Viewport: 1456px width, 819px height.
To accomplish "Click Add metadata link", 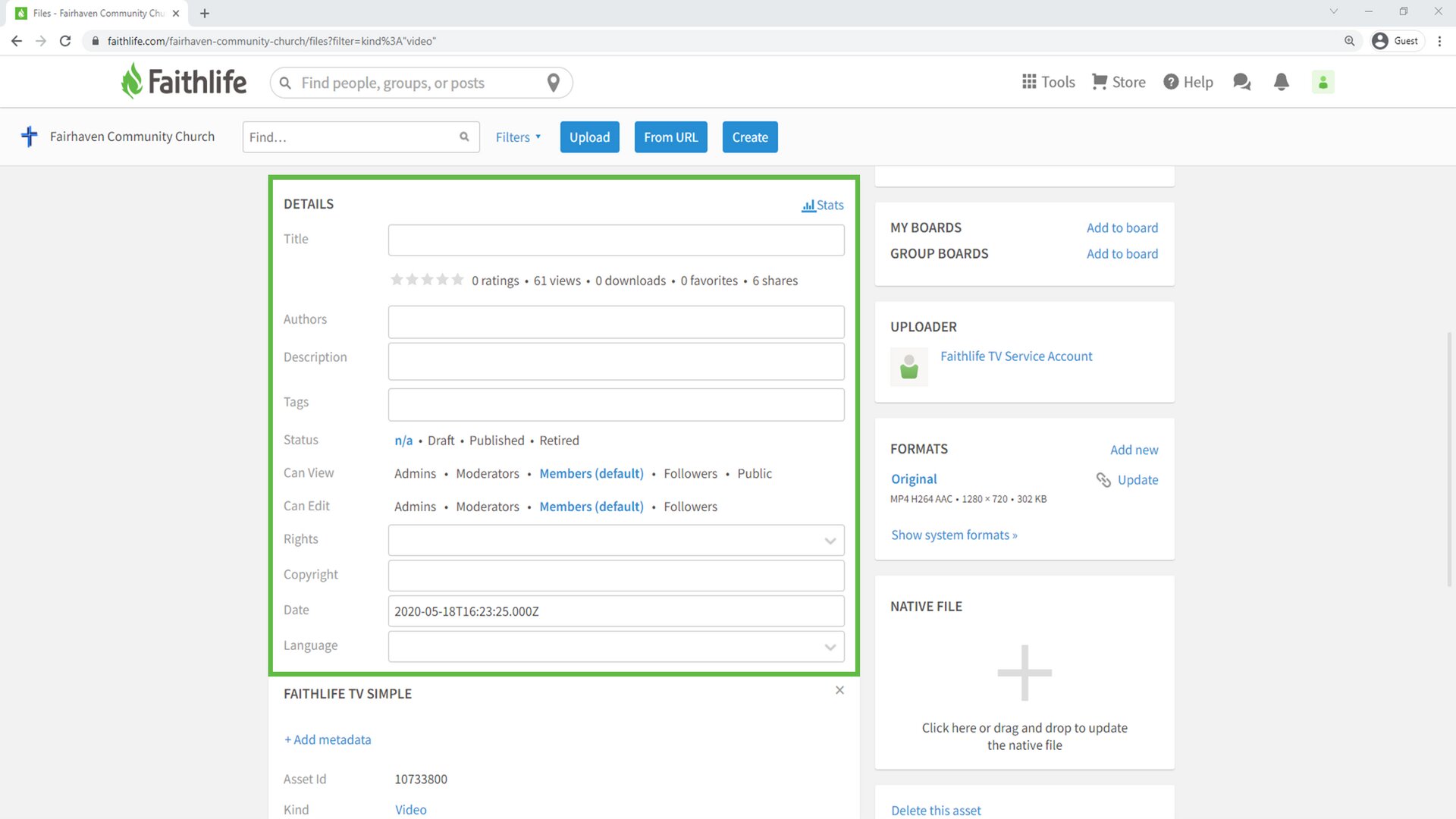I will [328, 739].
